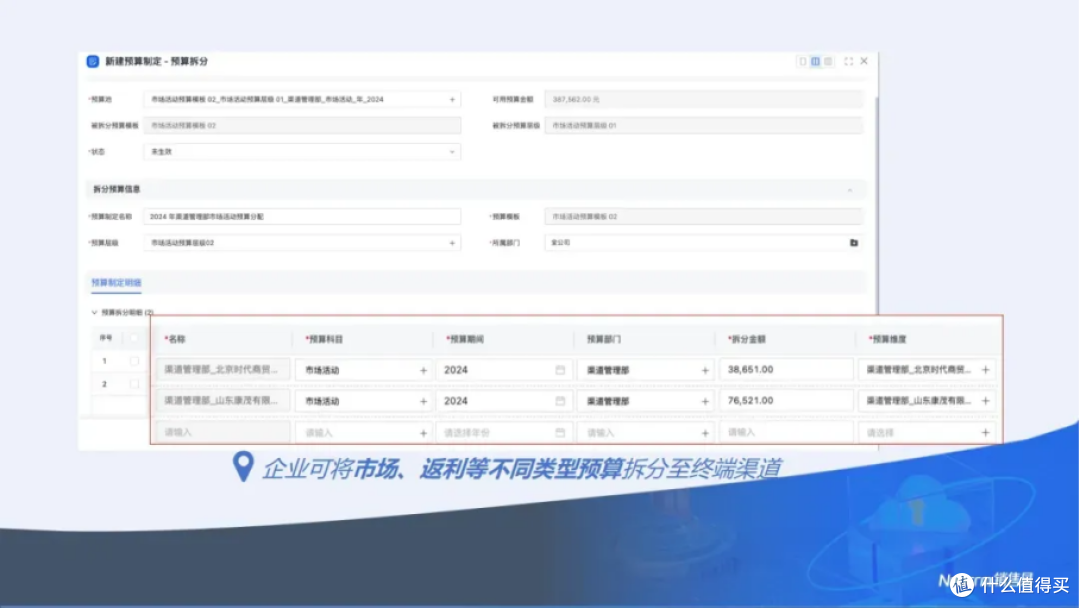Click the single-column layout icon in title bar
The height and width of the screenshot is (608, 1080).
pyautogui.click(x=802, y=61)
